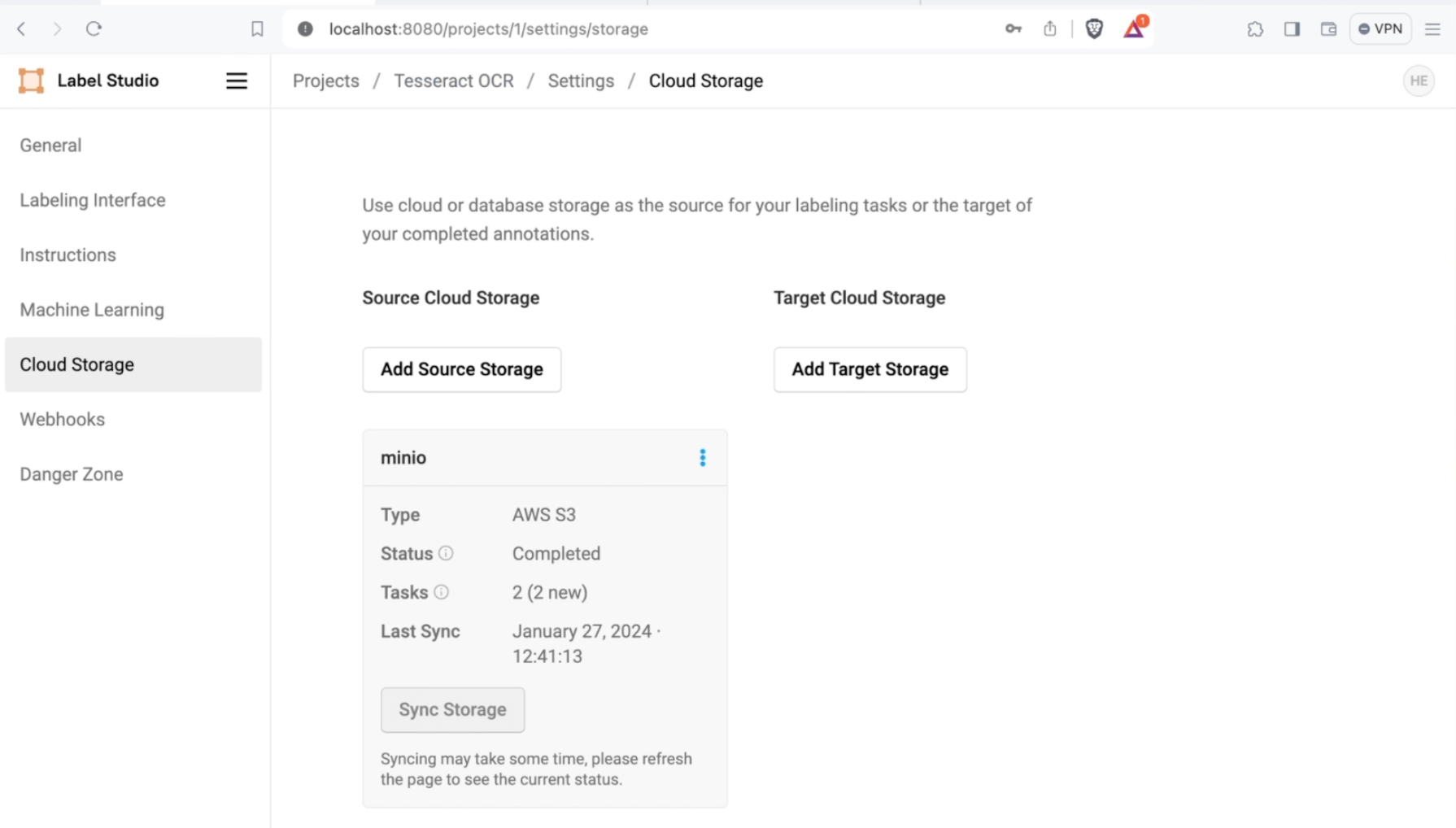The width and height of the screenshot is (1456, 828).
Task: Click the '2 (2 new)' tasks value
Action: [x=550, y=593]
